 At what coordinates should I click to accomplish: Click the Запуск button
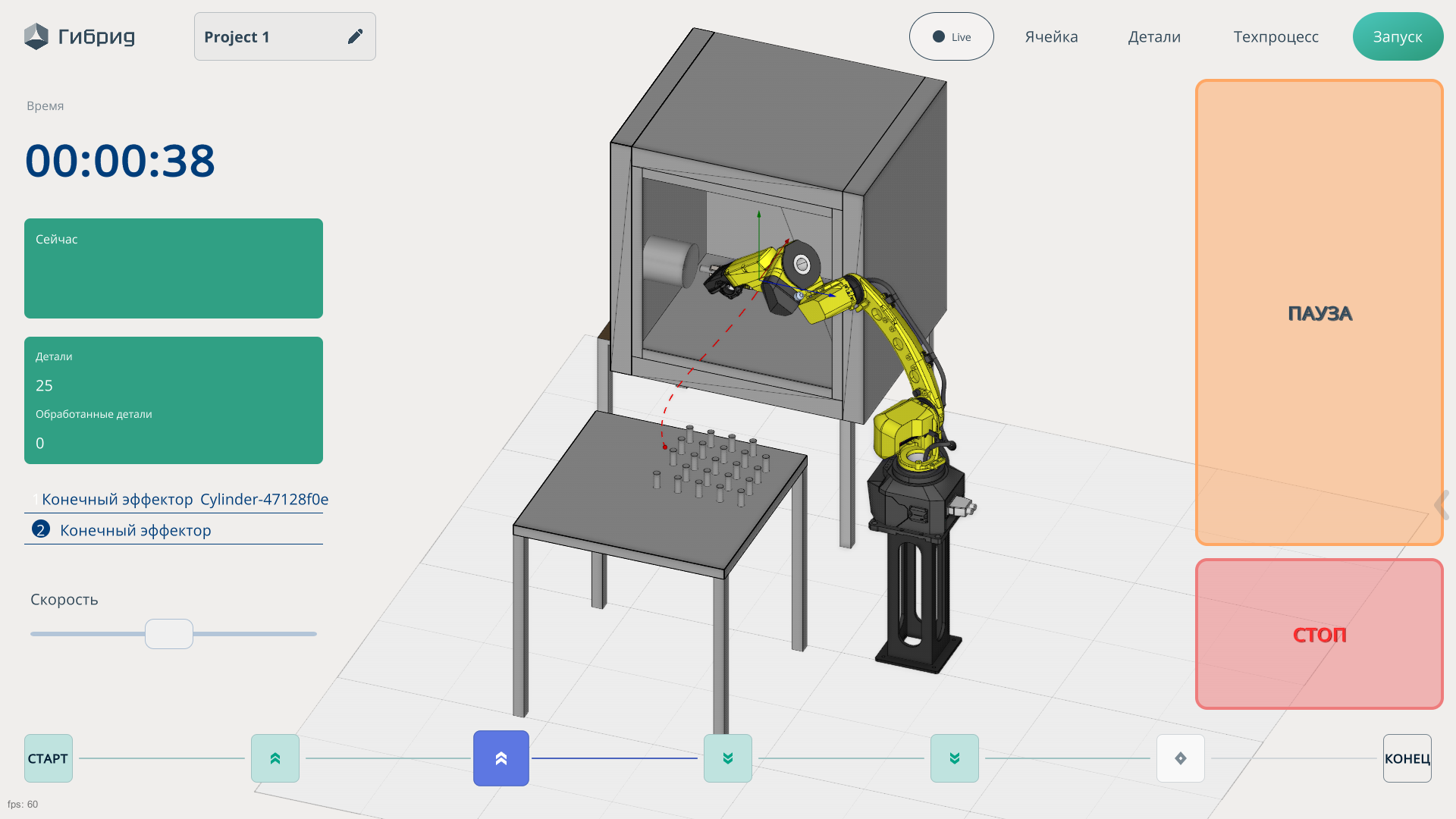pos(1397,36)
